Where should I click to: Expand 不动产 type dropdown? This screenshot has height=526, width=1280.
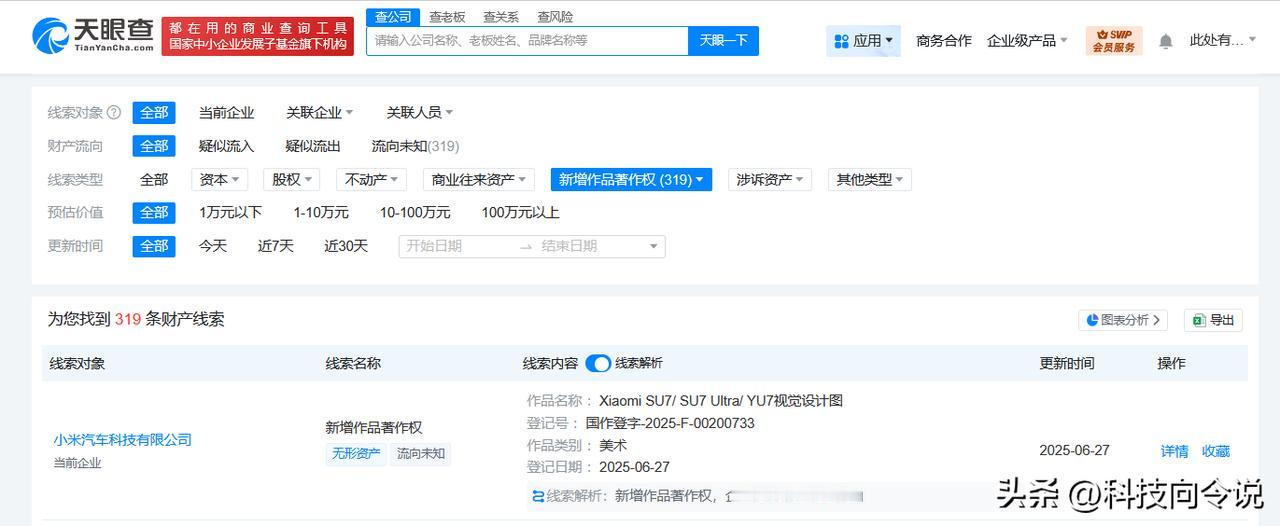[x=371, y=180]
